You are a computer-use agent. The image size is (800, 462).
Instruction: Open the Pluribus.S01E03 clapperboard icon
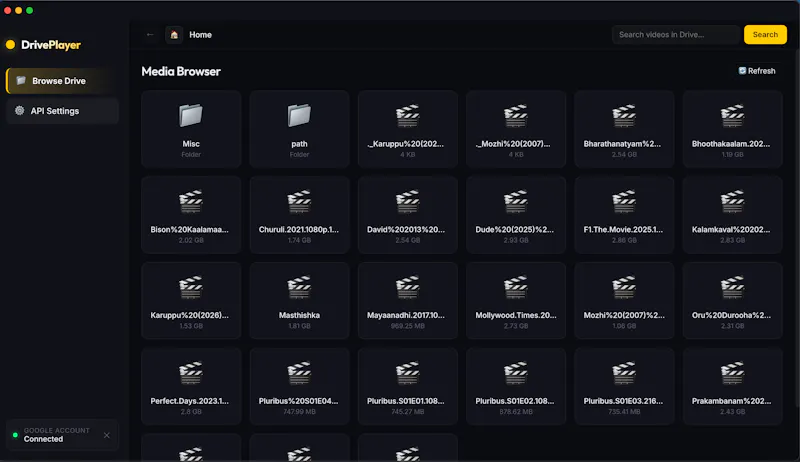[624, 373]
